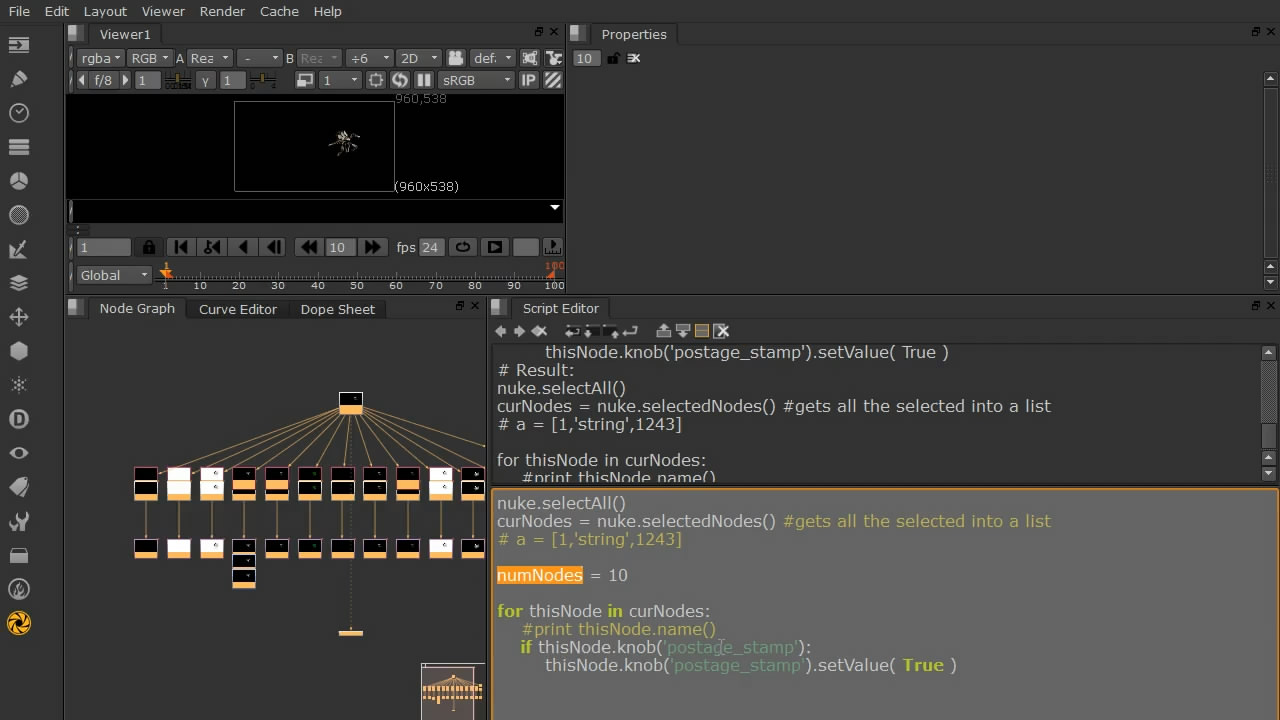Show input only in Script Editor
The image size is (1280, 720).
pyautogui.click(x=664, y=331)
